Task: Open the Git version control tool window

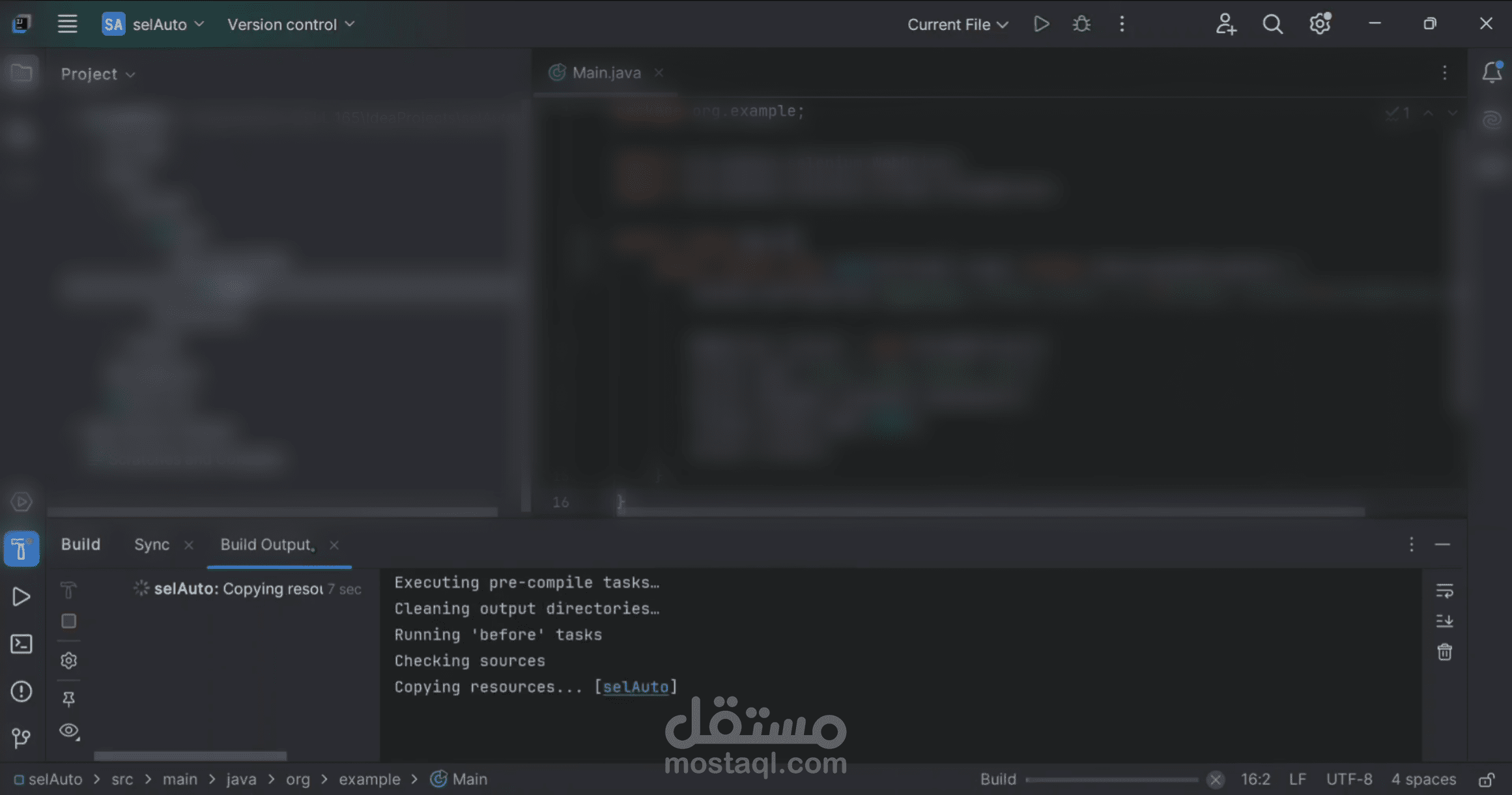Action: (x=21, y=738)
